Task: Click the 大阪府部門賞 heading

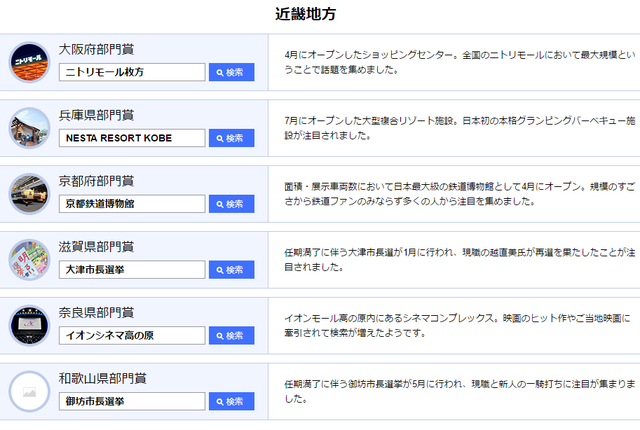Action: click(96, 49)
